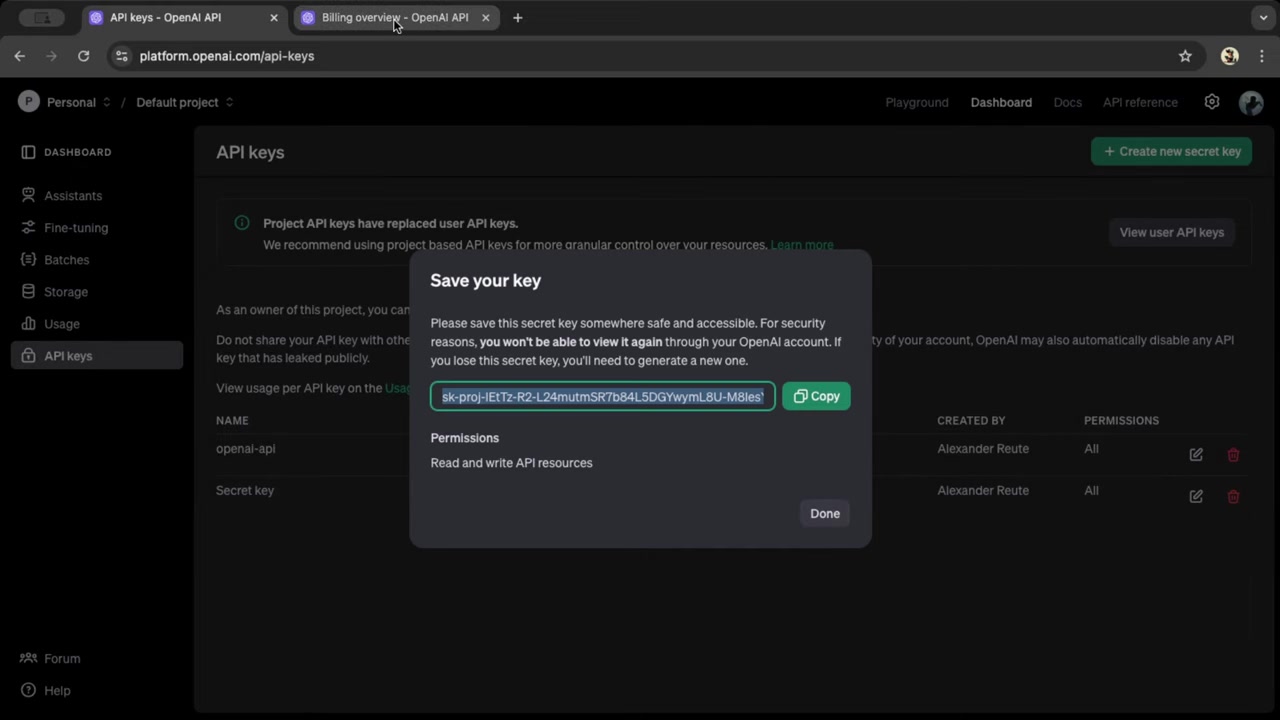Viewport: 1280px width, 720px height.
Task: Click Create new secret key
Action: point(1171,152)
